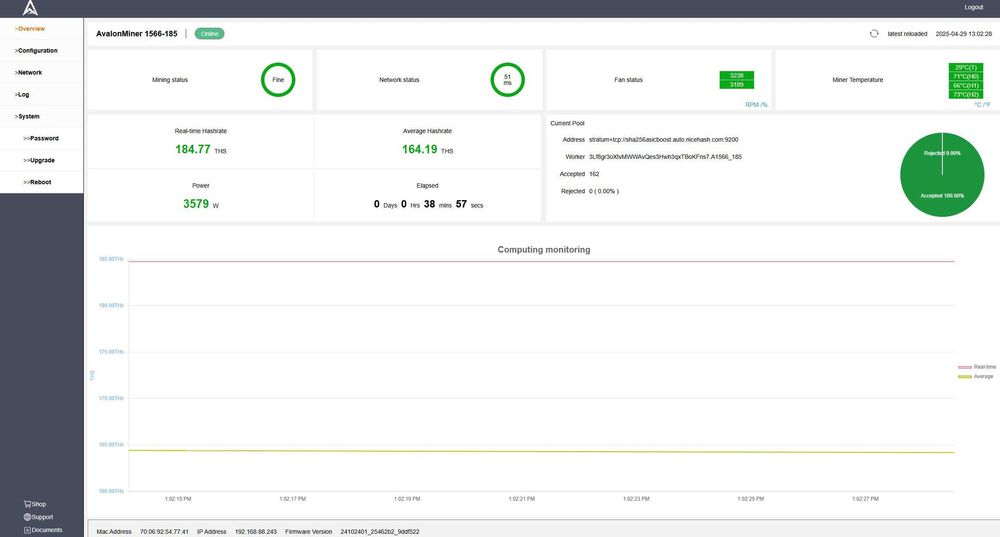Click the yellow average line in chart
Image resolution: width=1000 pixels, height=537 pixels.
coord(541,452)
